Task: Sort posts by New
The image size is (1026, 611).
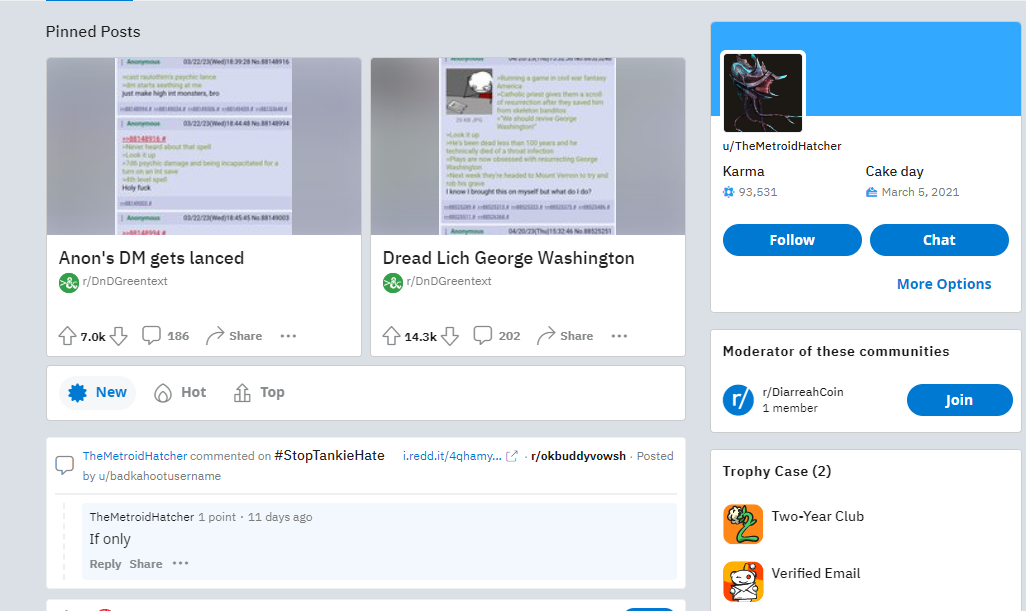Action: (97, 393)
